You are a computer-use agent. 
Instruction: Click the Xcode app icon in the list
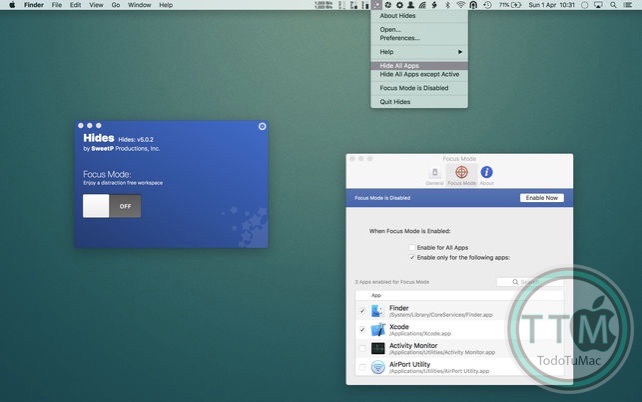(378, 330)
